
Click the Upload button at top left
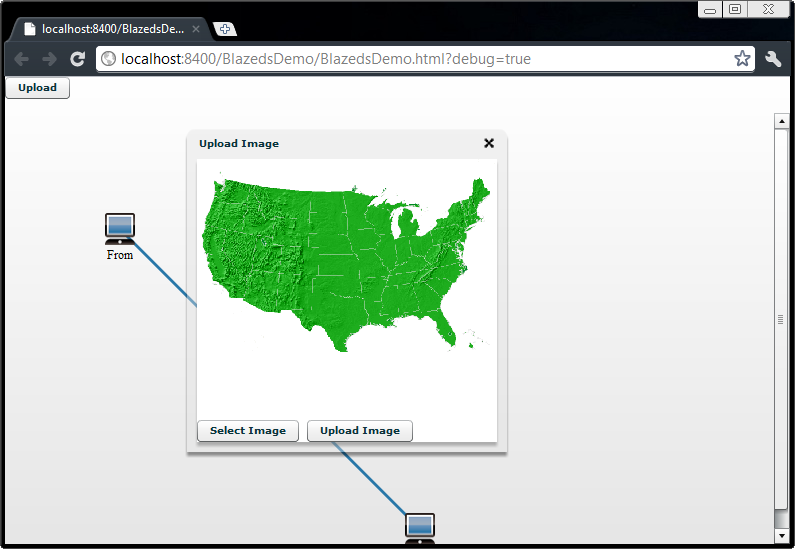38,88
